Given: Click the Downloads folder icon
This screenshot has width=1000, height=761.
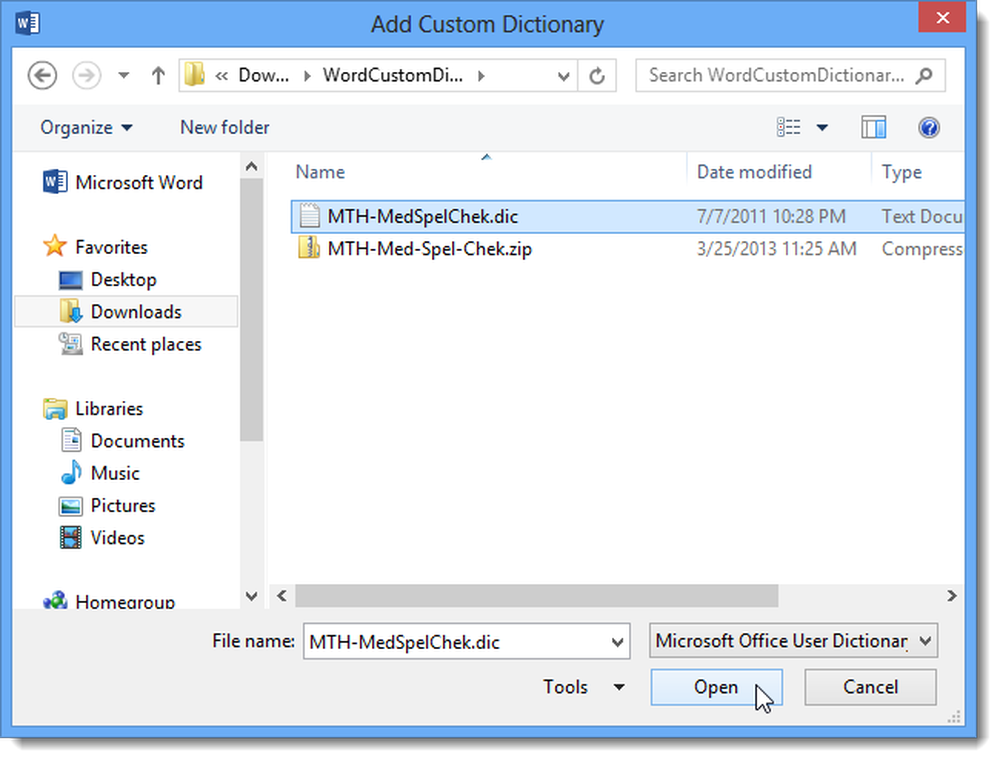Looking at the screenshot, I should pyautogui.click(x=70, y=311).
